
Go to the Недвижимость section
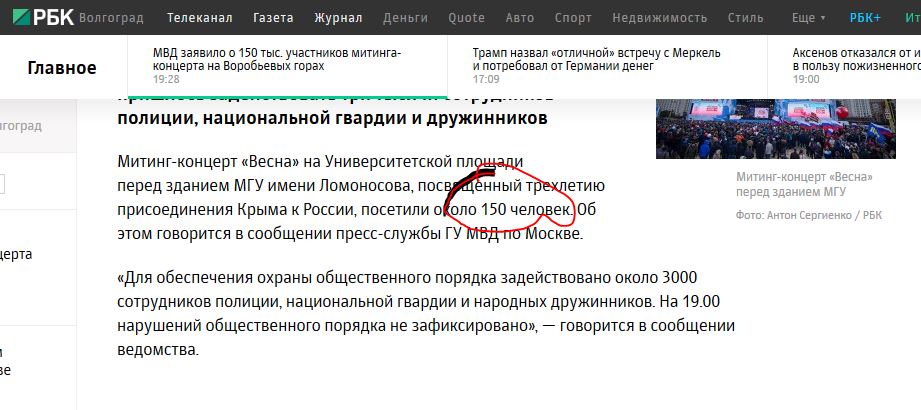660,18
